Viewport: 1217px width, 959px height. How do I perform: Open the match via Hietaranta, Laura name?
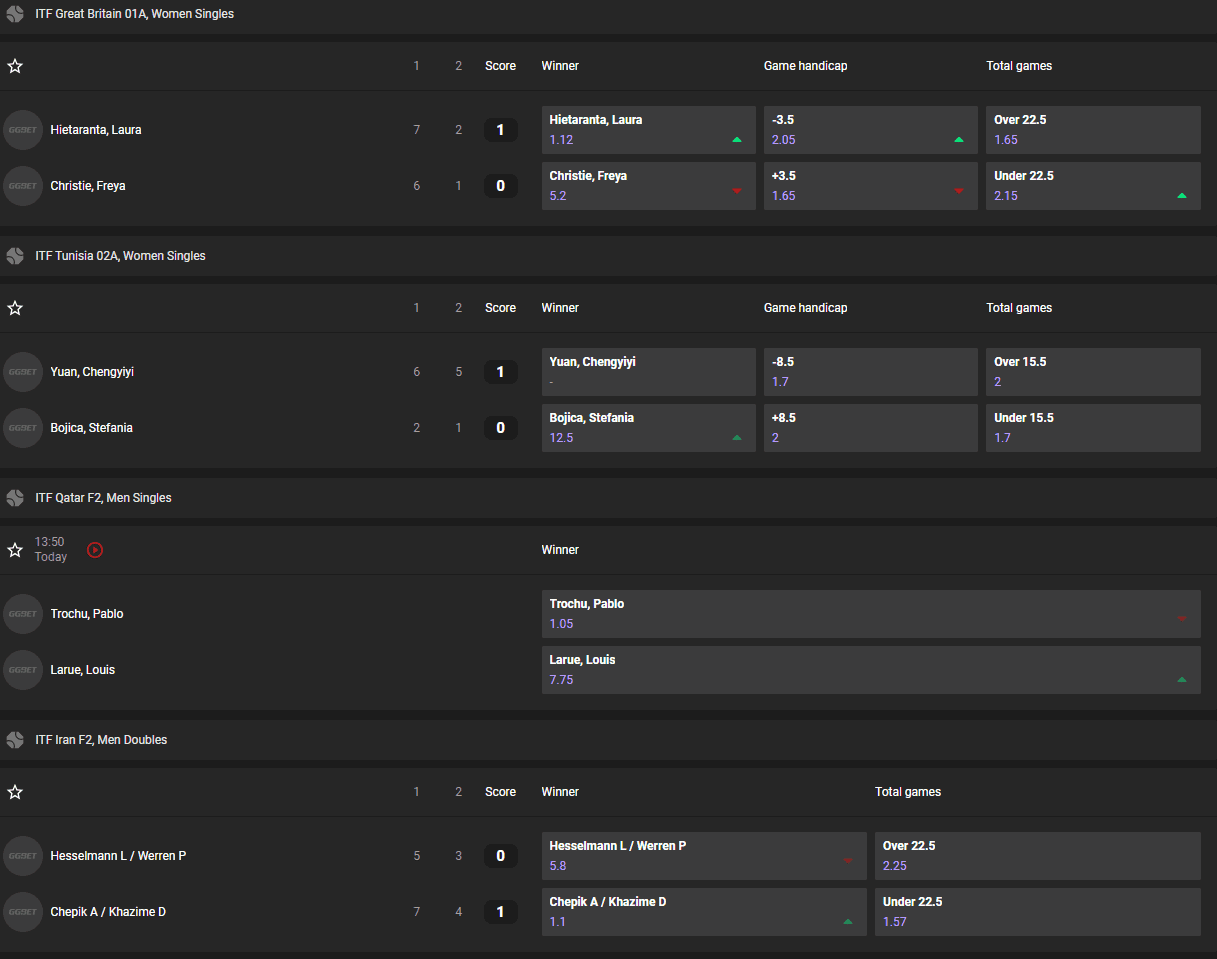[x=96, y=130]
